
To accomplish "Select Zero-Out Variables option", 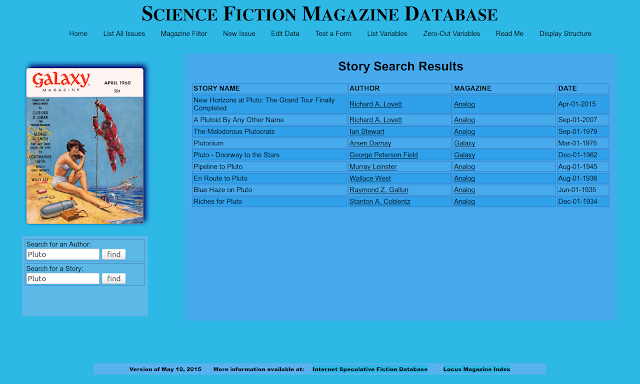I will click(x=451, y=33).
